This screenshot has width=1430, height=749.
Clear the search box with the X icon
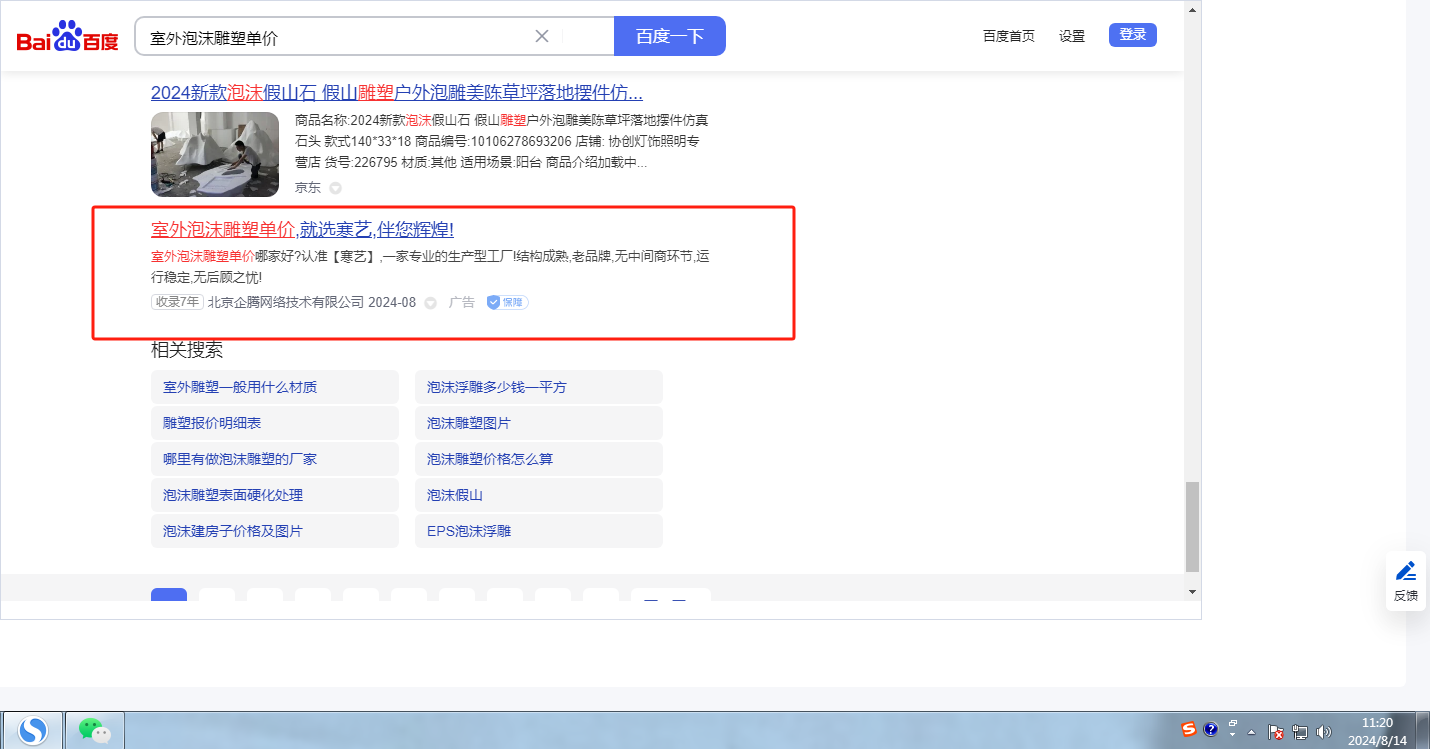(x=542, y=36)
